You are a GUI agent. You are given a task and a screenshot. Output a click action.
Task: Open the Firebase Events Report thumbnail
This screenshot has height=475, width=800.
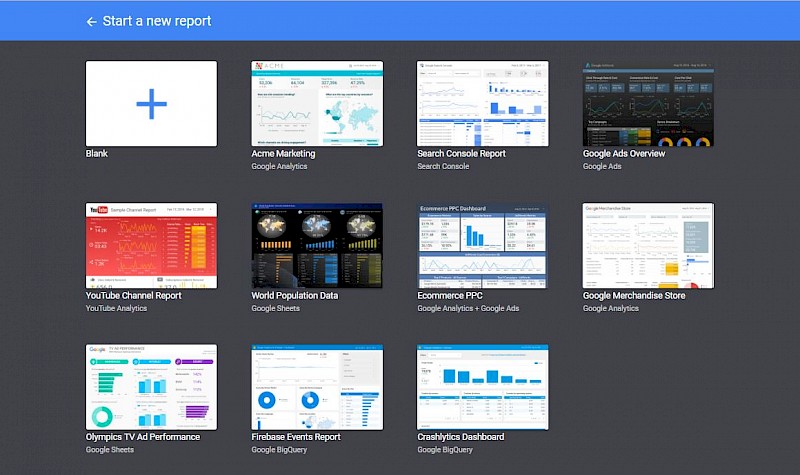317,387
